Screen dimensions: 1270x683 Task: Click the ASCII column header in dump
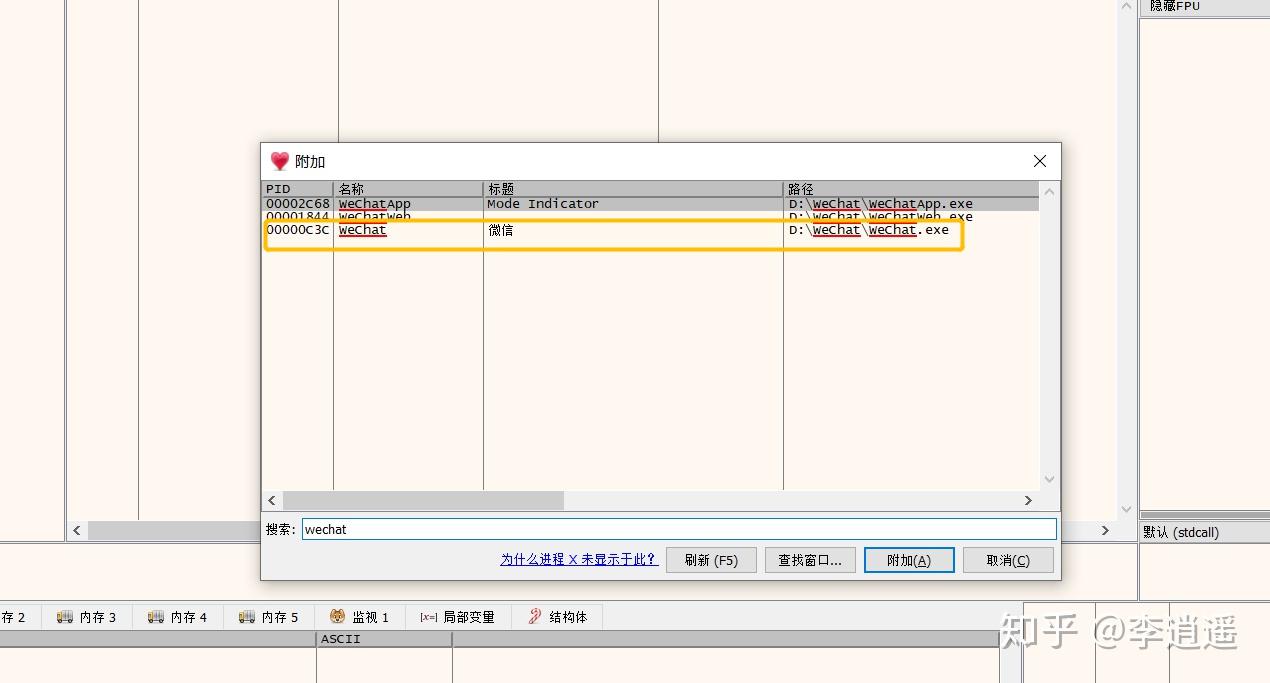coord(384,639)
